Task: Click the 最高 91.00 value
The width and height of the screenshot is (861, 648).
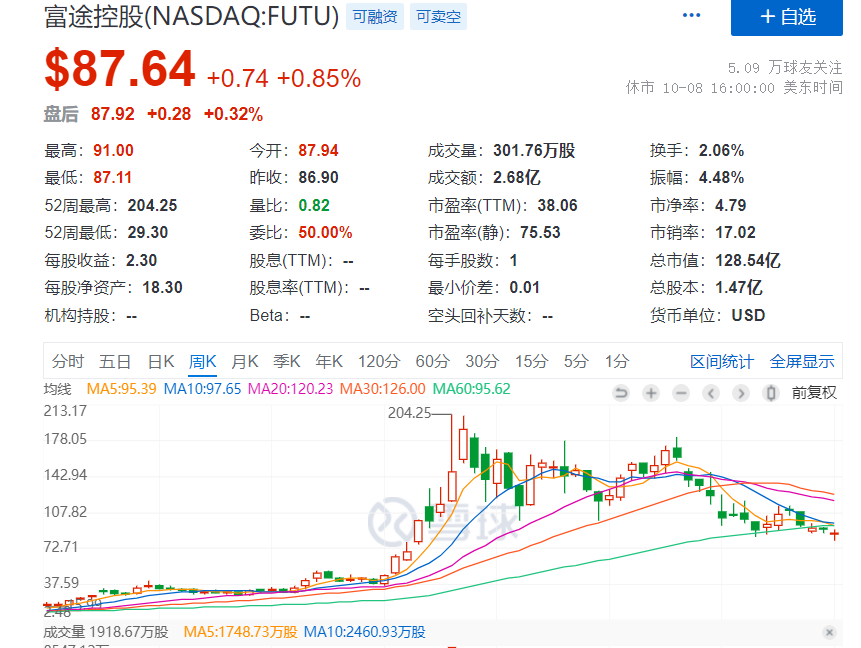Action: click(113, 150)
